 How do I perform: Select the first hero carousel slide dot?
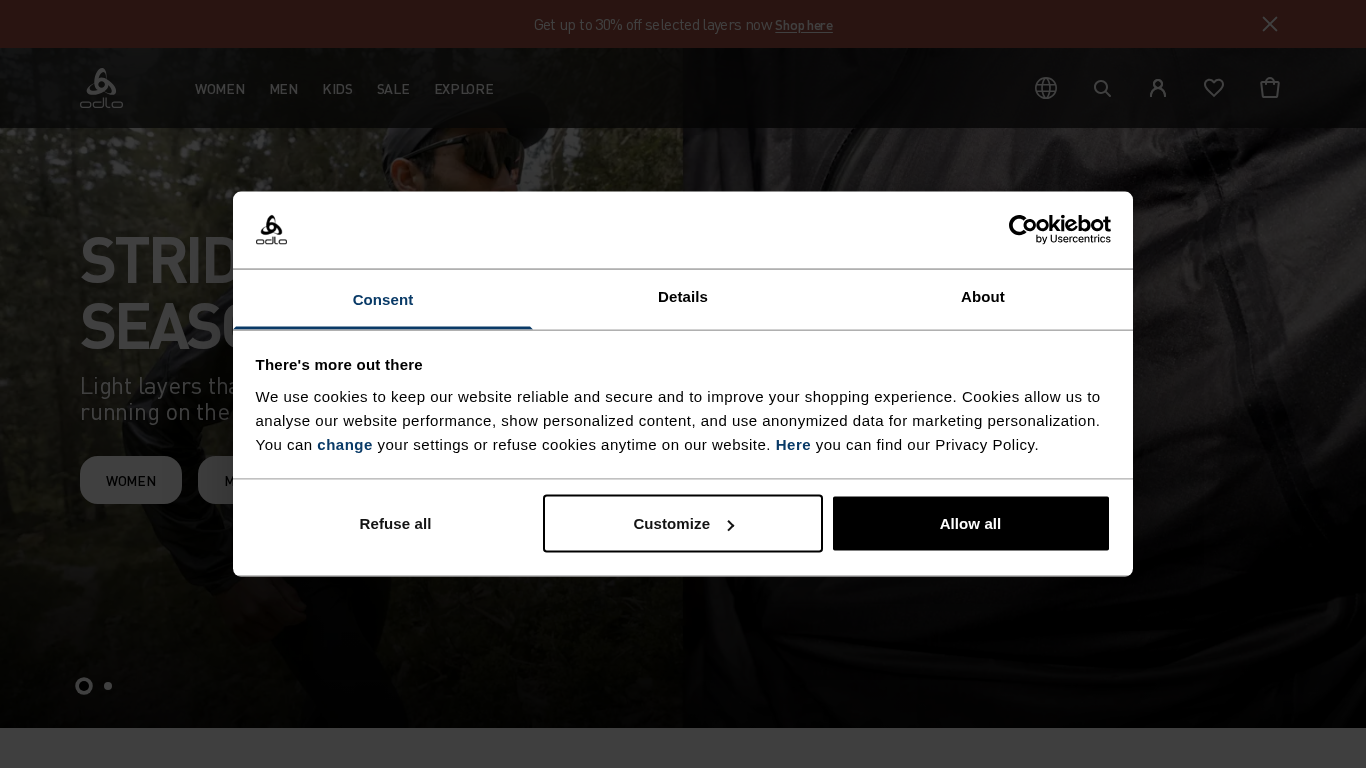[84, 686]
